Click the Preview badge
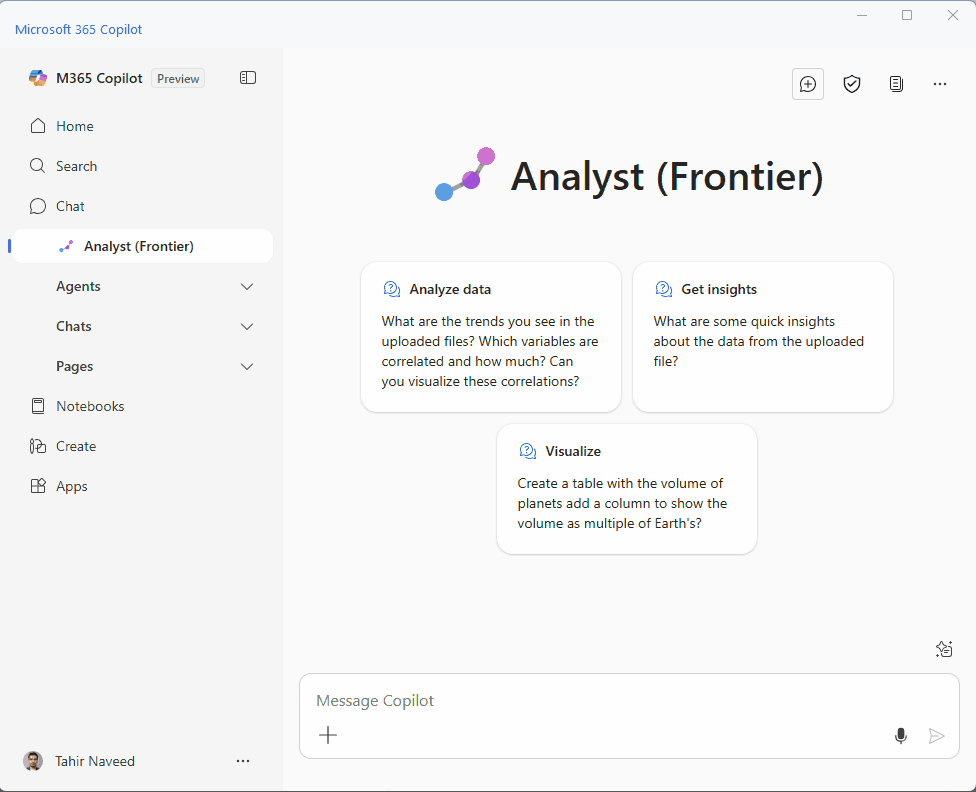The image size is (976, 792). (178, 78)
